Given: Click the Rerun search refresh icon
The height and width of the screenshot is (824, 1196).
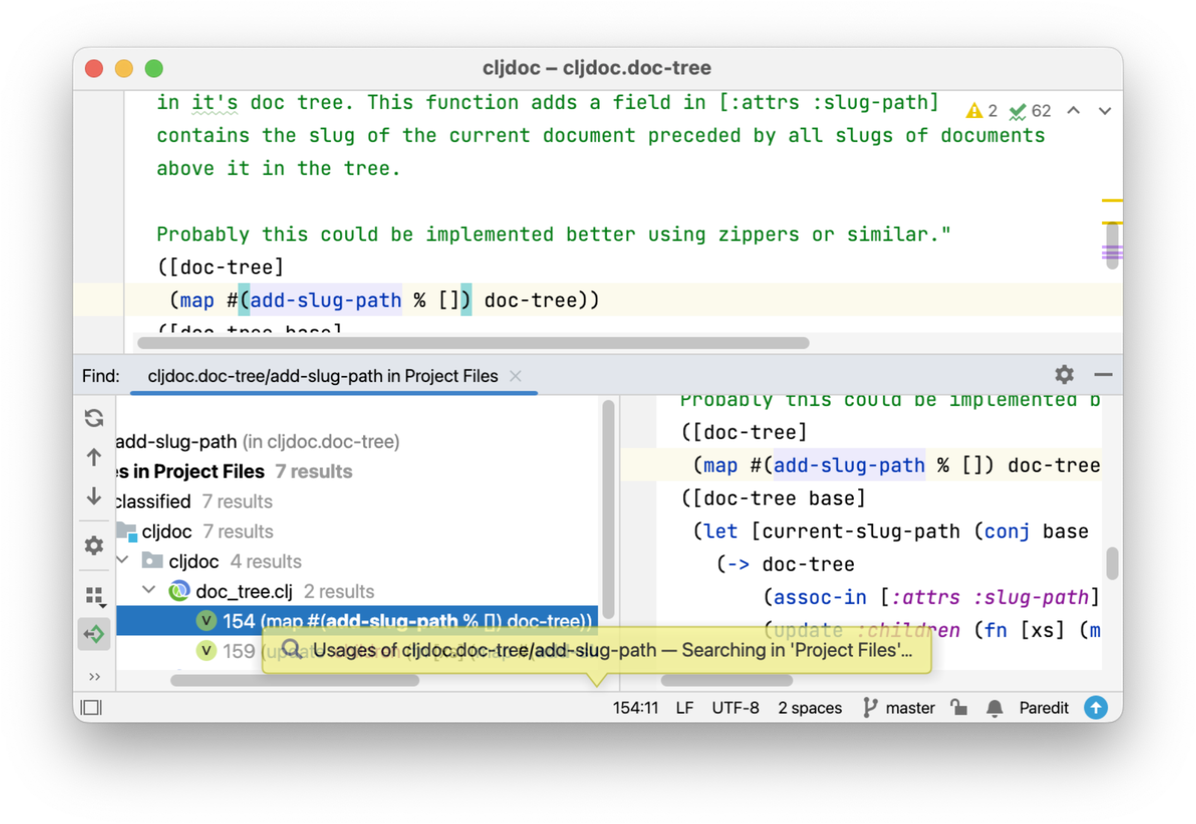Looking at the screenshot, I should [94, 417].
